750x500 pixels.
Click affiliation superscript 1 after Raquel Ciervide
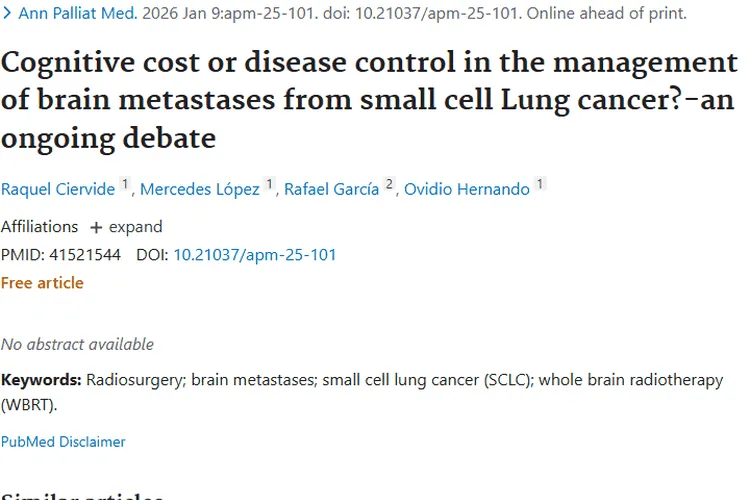click(125, 185)
